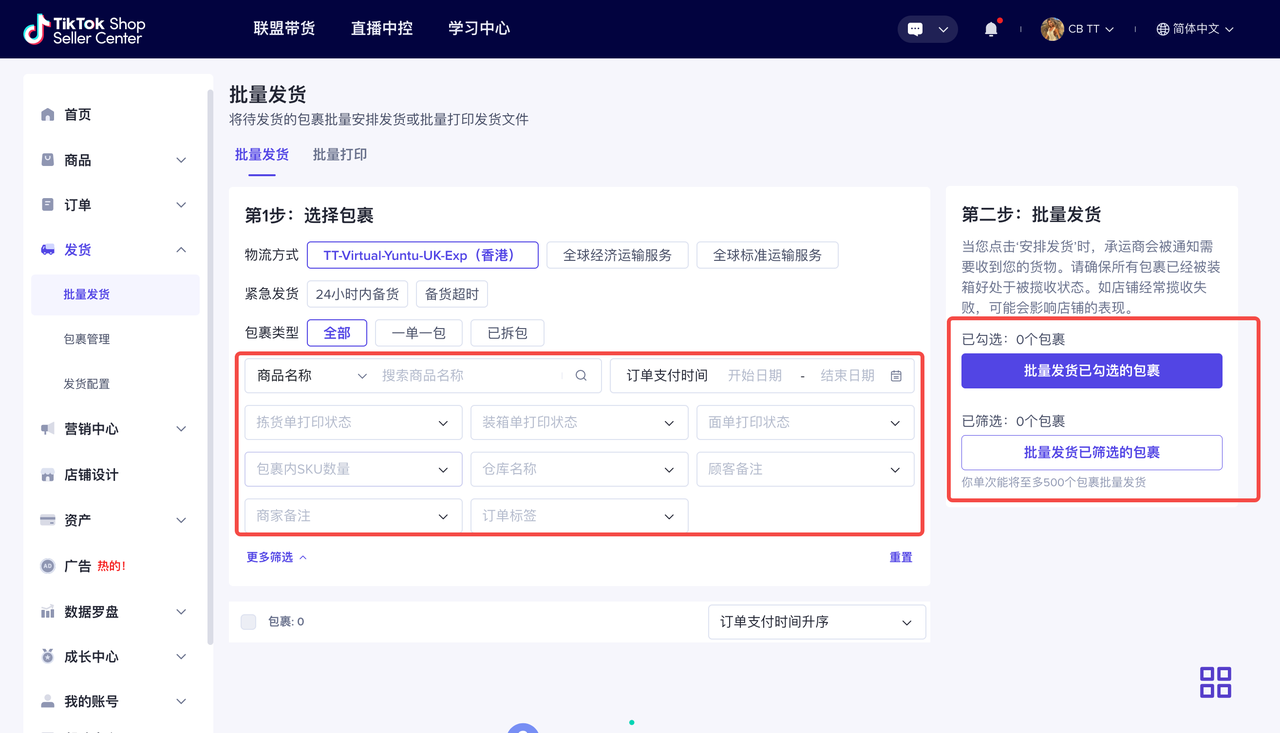Open the 订单标签 dropdown
Viewport: 1280px width, 733px height.
pyautogui.click(x=579, y=516)
